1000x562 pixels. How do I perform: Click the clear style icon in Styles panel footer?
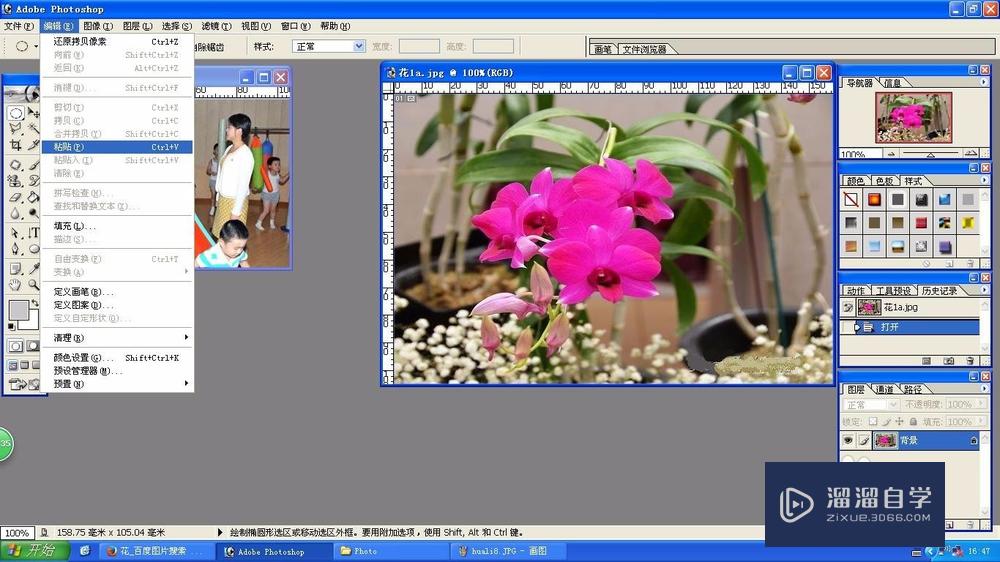926,263
